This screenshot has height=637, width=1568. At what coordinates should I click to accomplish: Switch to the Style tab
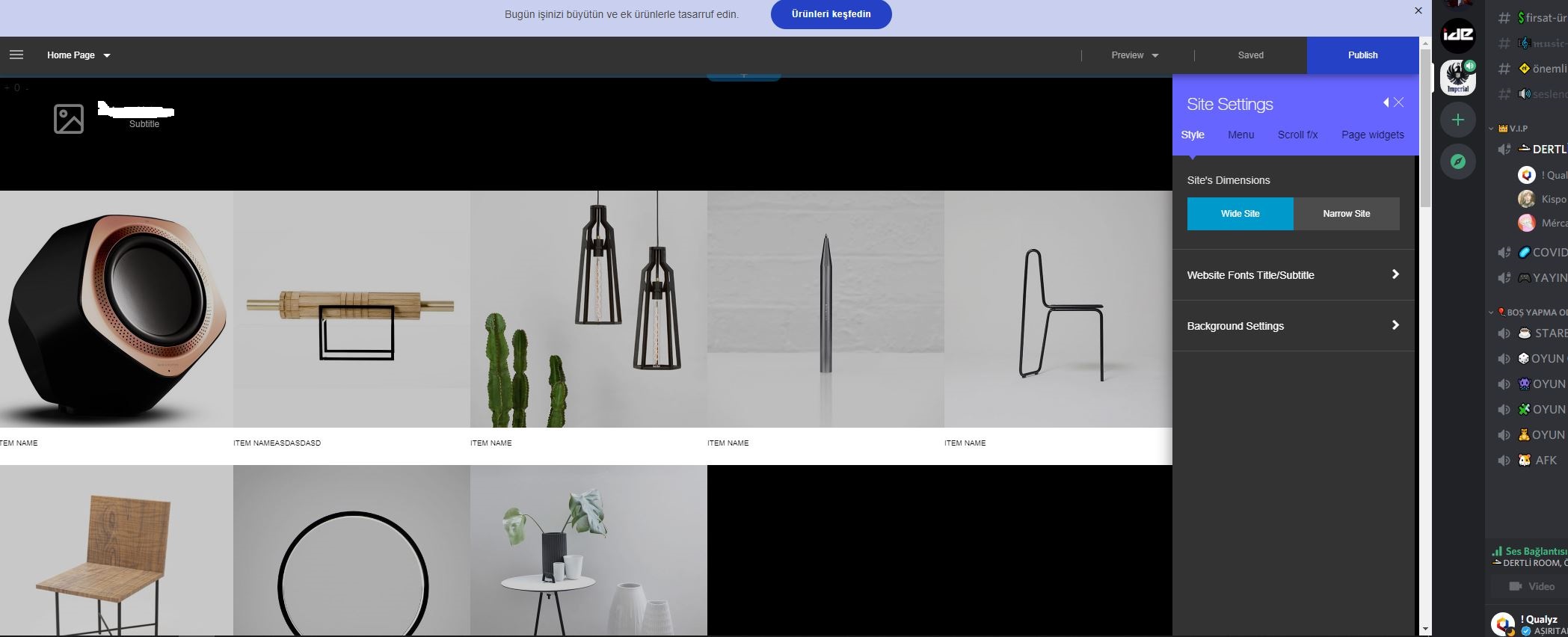[x=1193, y=135]
